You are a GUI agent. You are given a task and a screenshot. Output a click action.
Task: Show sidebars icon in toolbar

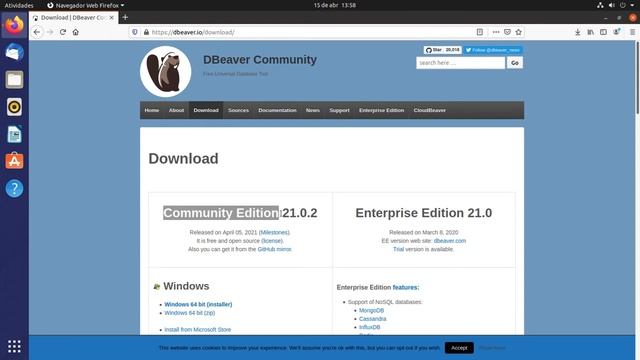tap(603, 32)
